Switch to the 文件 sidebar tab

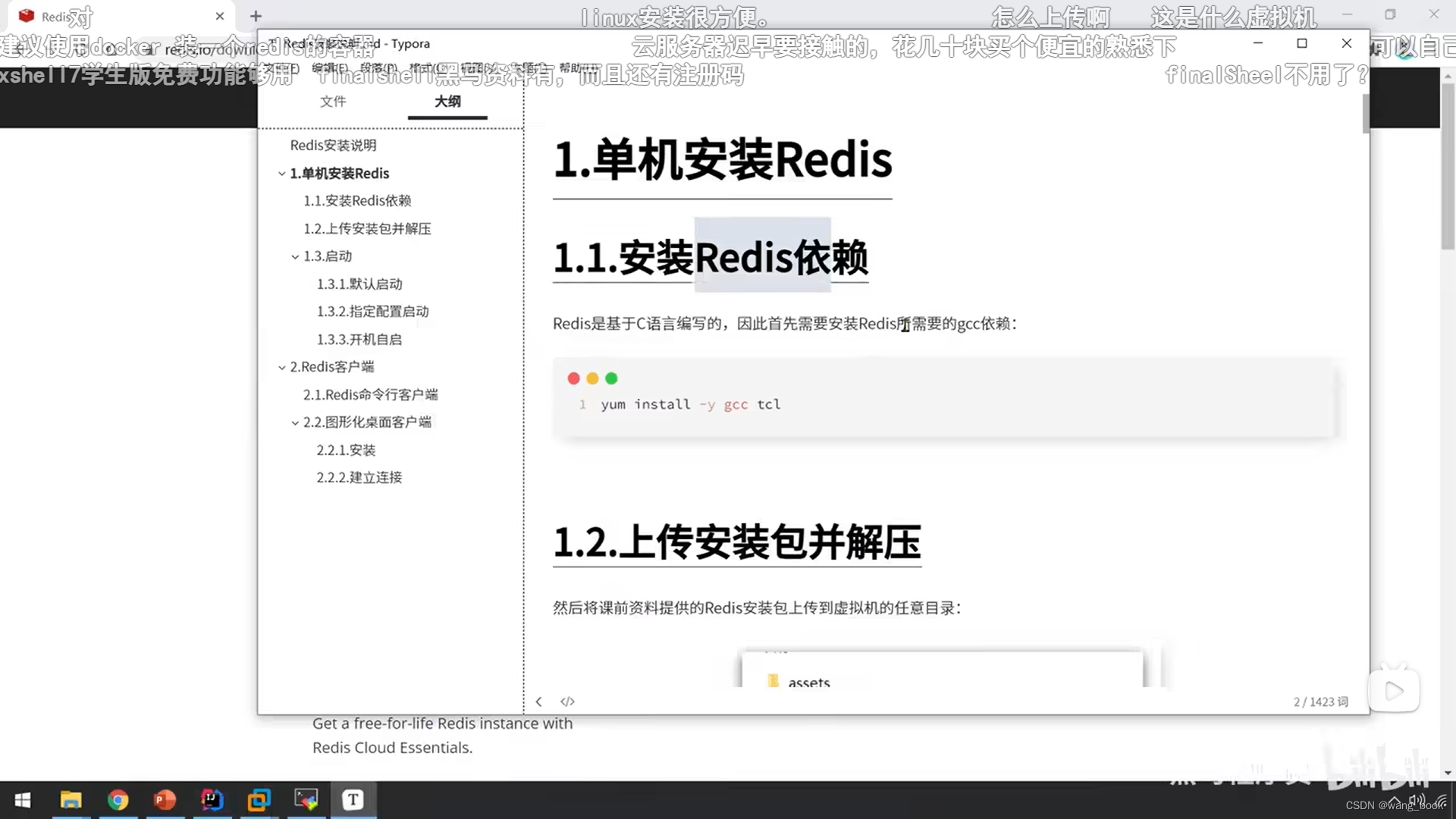pos(332,102)
